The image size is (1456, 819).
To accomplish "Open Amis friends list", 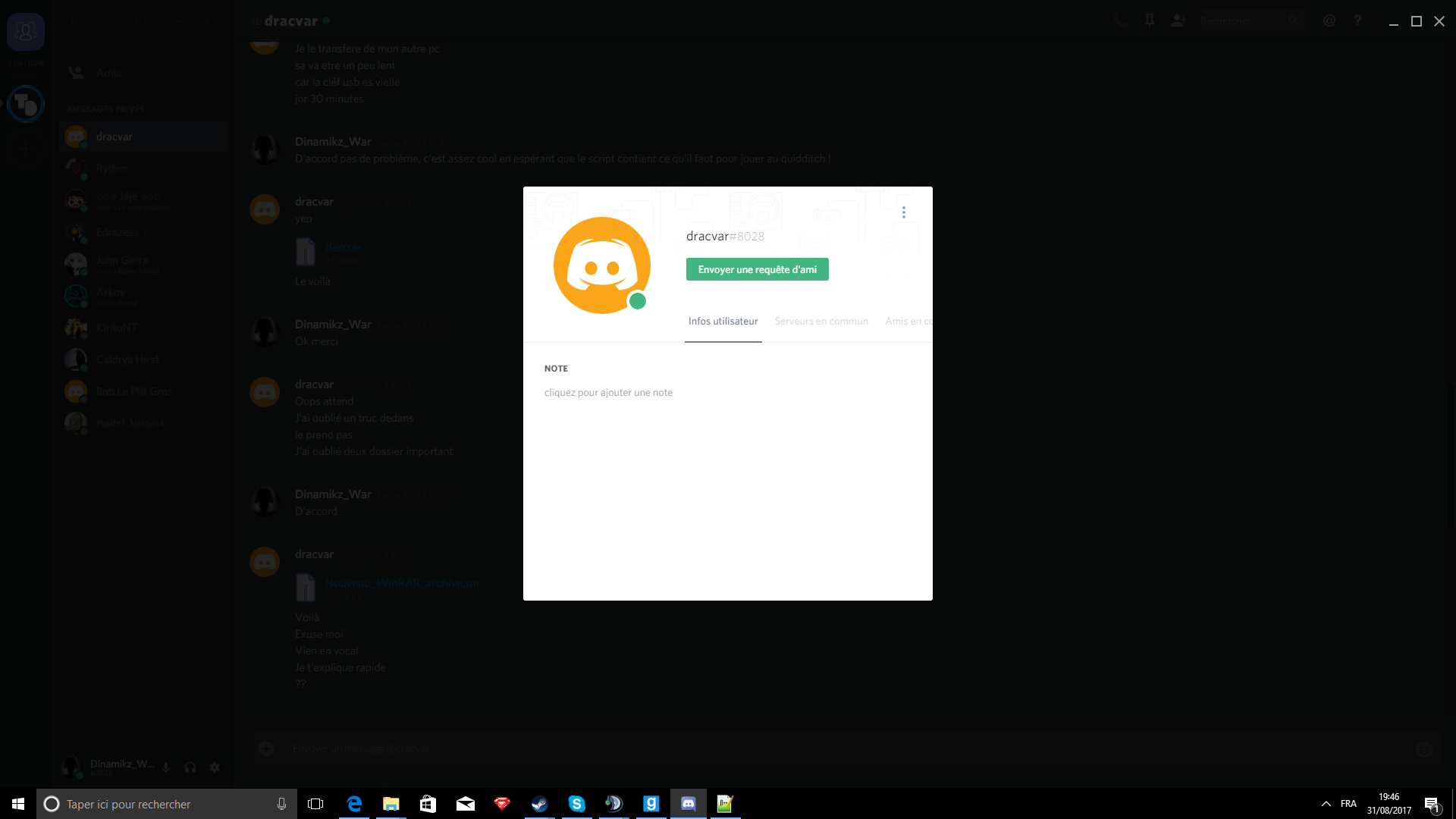I will (143, 73).
